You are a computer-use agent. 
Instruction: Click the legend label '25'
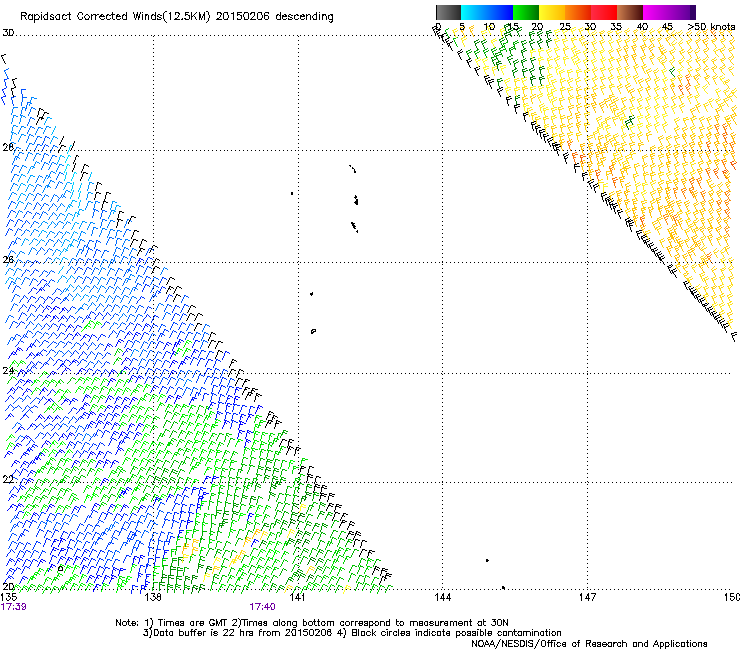[x=564, y=27]
